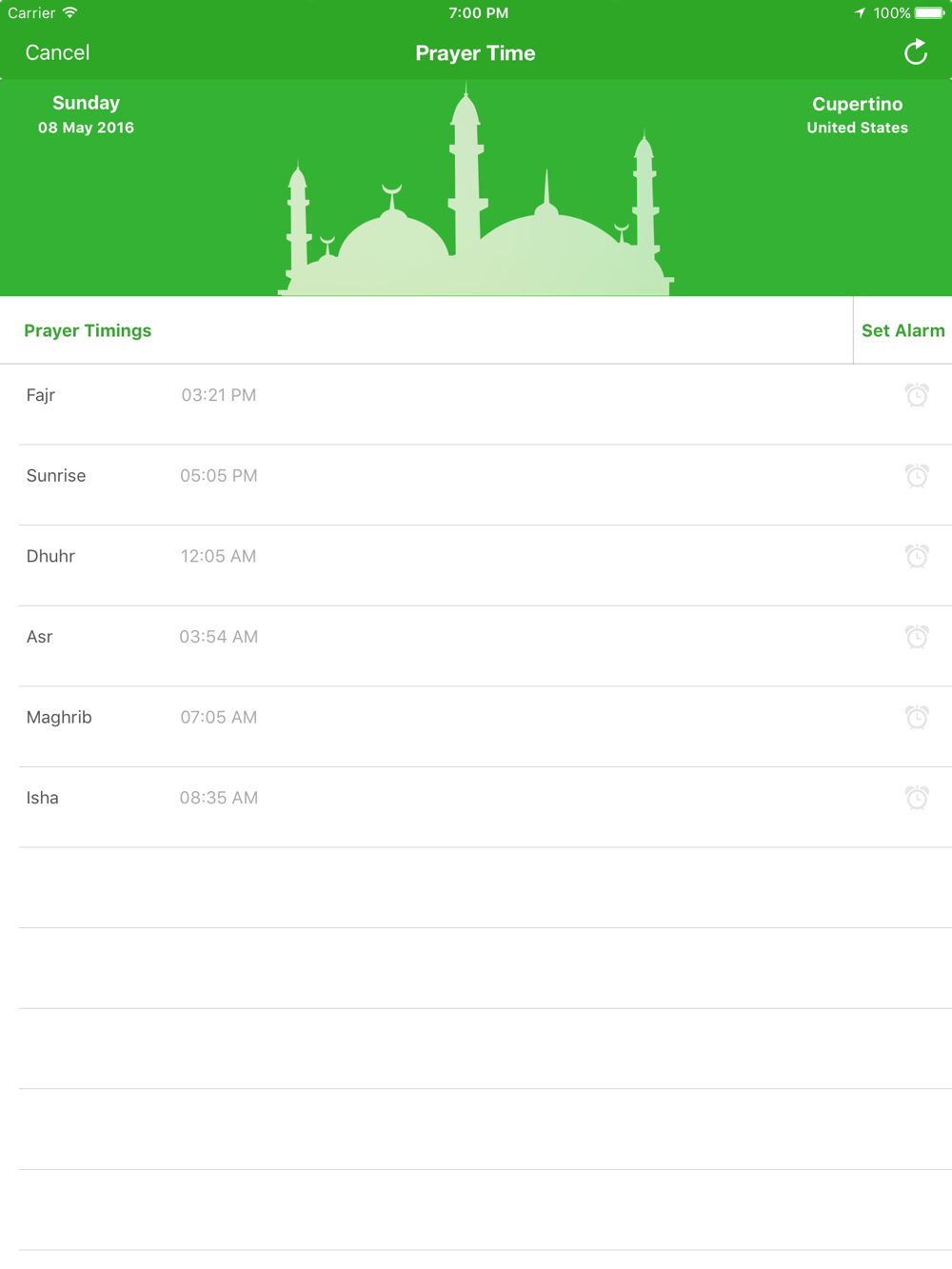
Task: Tap the battery icon in status bar
Action: pyautogui.click(x=930, y=13)
